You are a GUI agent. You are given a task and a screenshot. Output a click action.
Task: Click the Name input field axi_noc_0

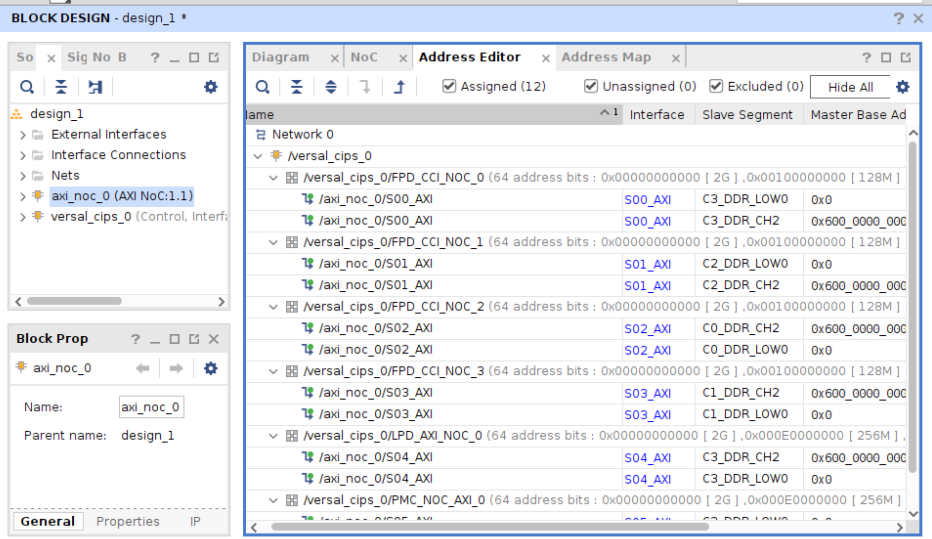click(x=151, y=407)
